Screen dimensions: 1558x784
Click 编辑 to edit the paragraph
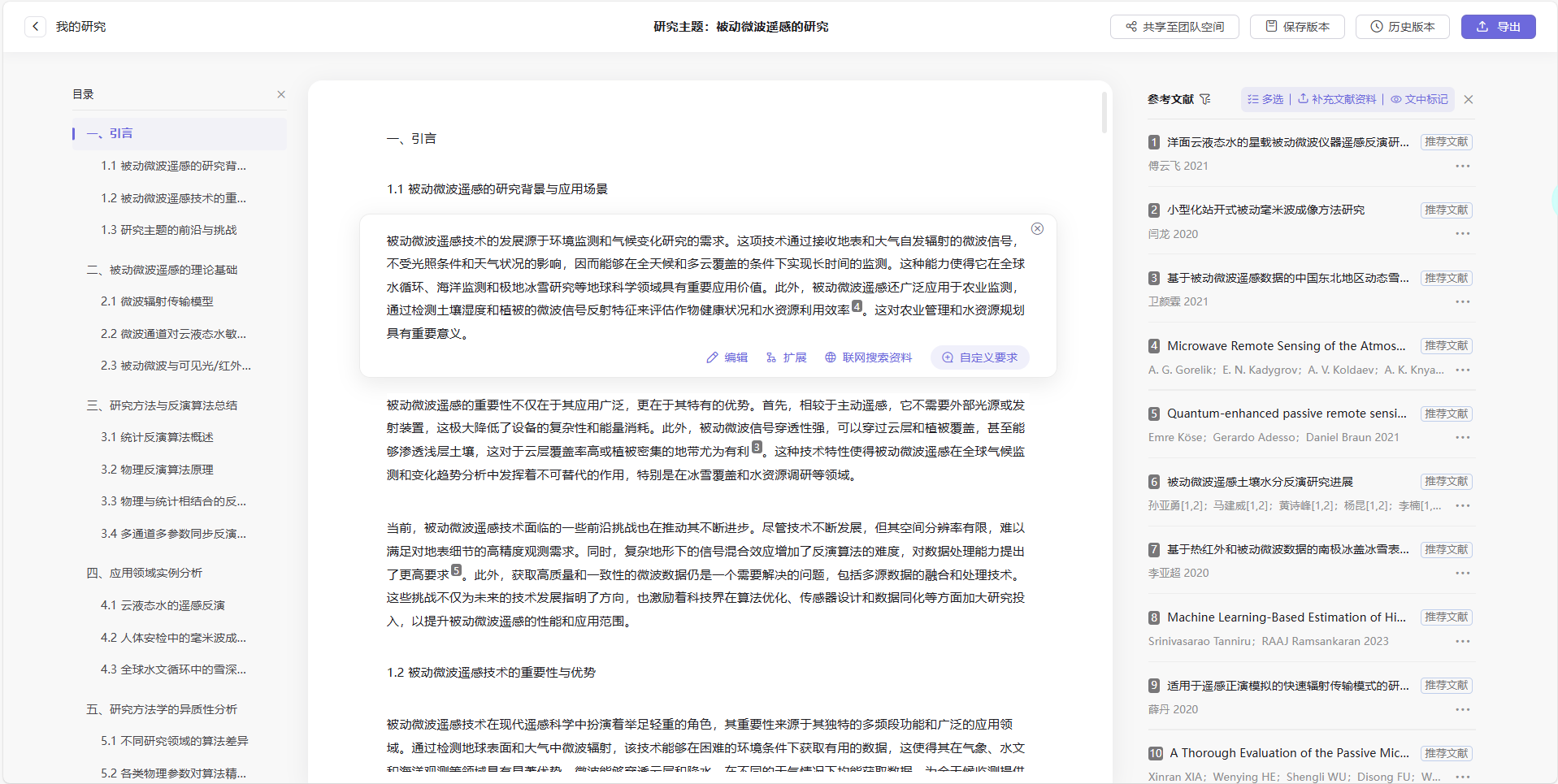point(727,357)
